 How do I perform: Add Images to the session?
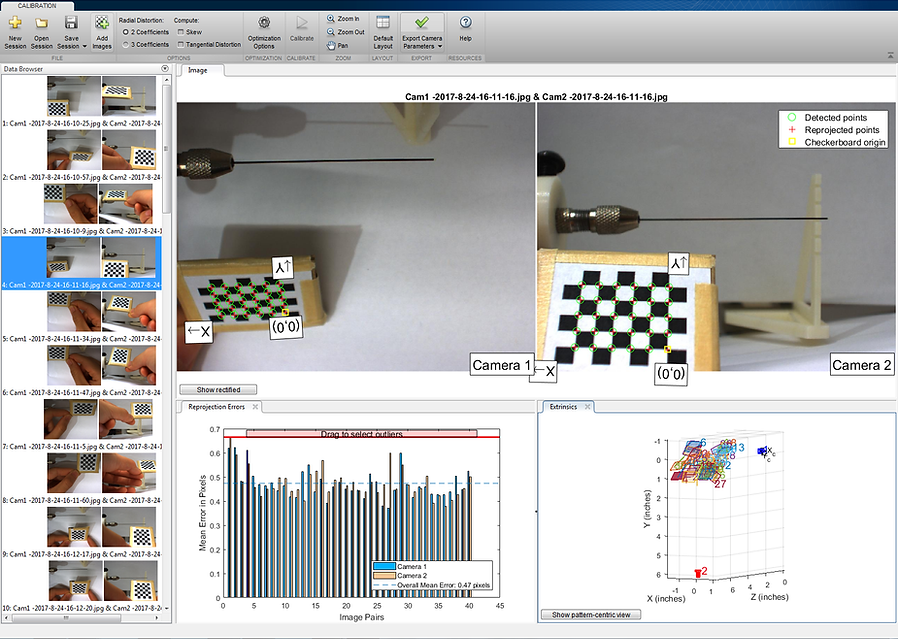pos(102,32)
